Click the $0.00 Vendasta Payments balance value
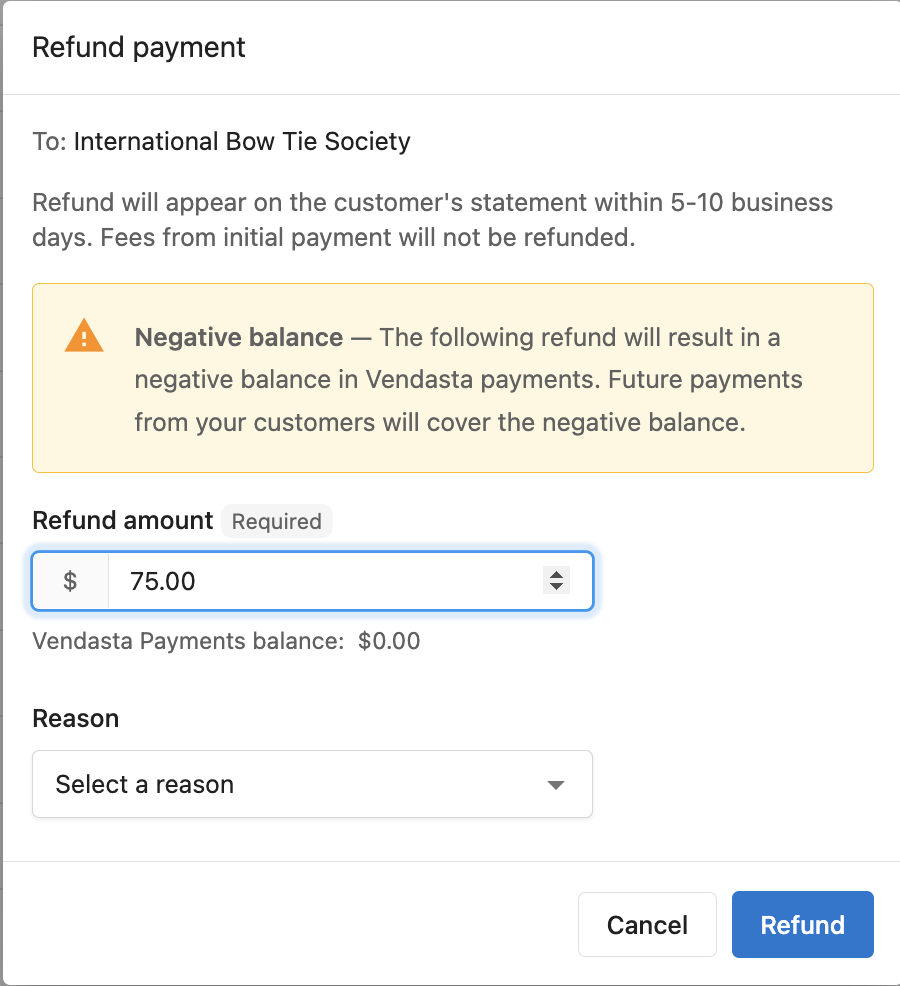Image resolution: width=900 pixels, height=986 pixels. click(x=389, y=641)
